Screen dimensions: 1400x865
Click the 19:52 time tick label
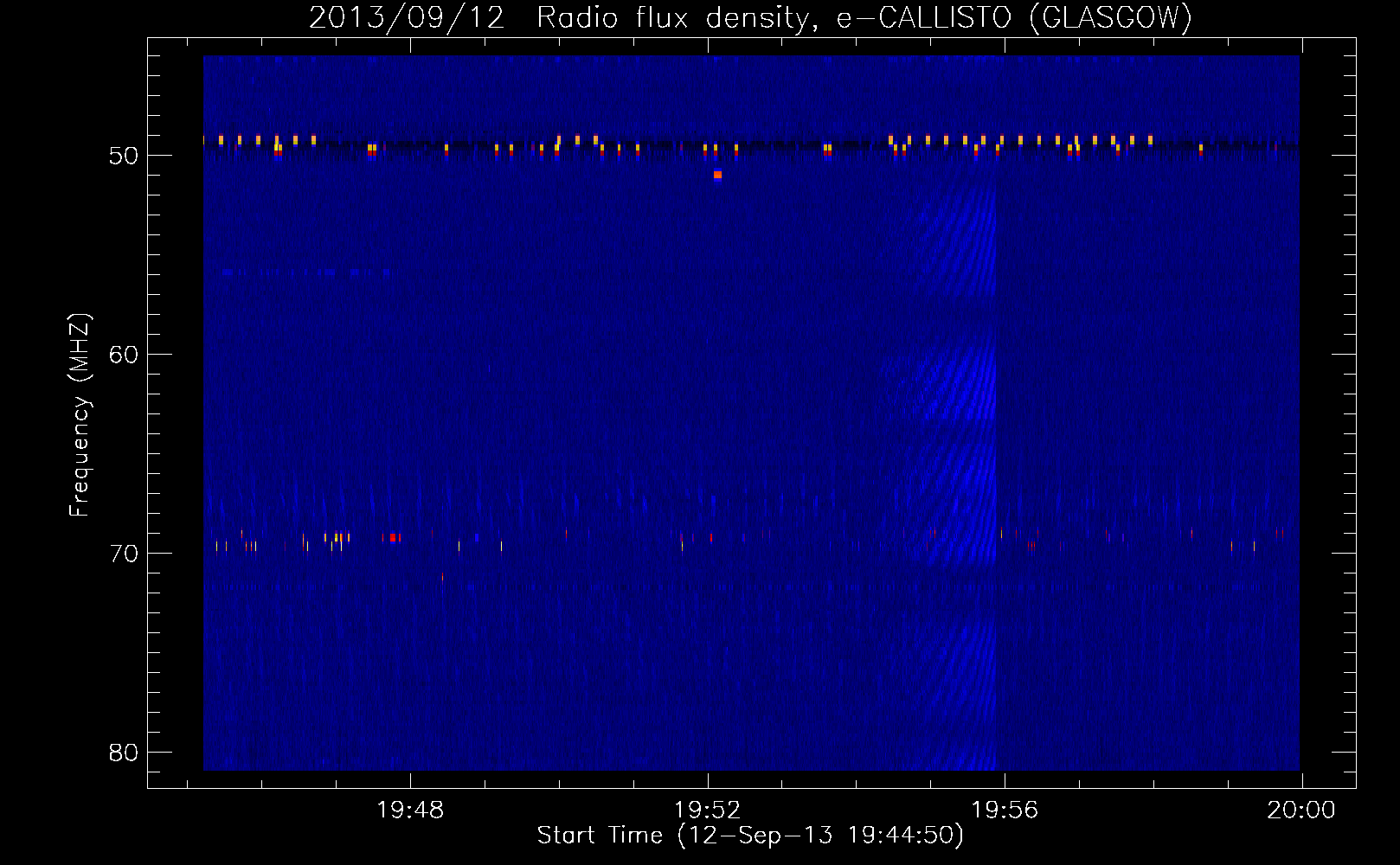point(708,811)
